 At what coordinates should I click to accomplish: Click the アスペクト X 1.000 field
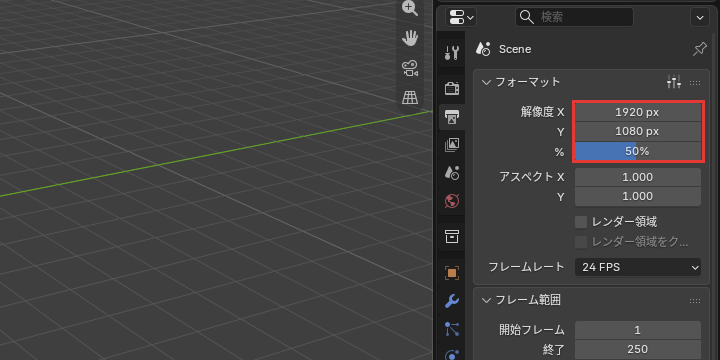[x=638, y=177]
